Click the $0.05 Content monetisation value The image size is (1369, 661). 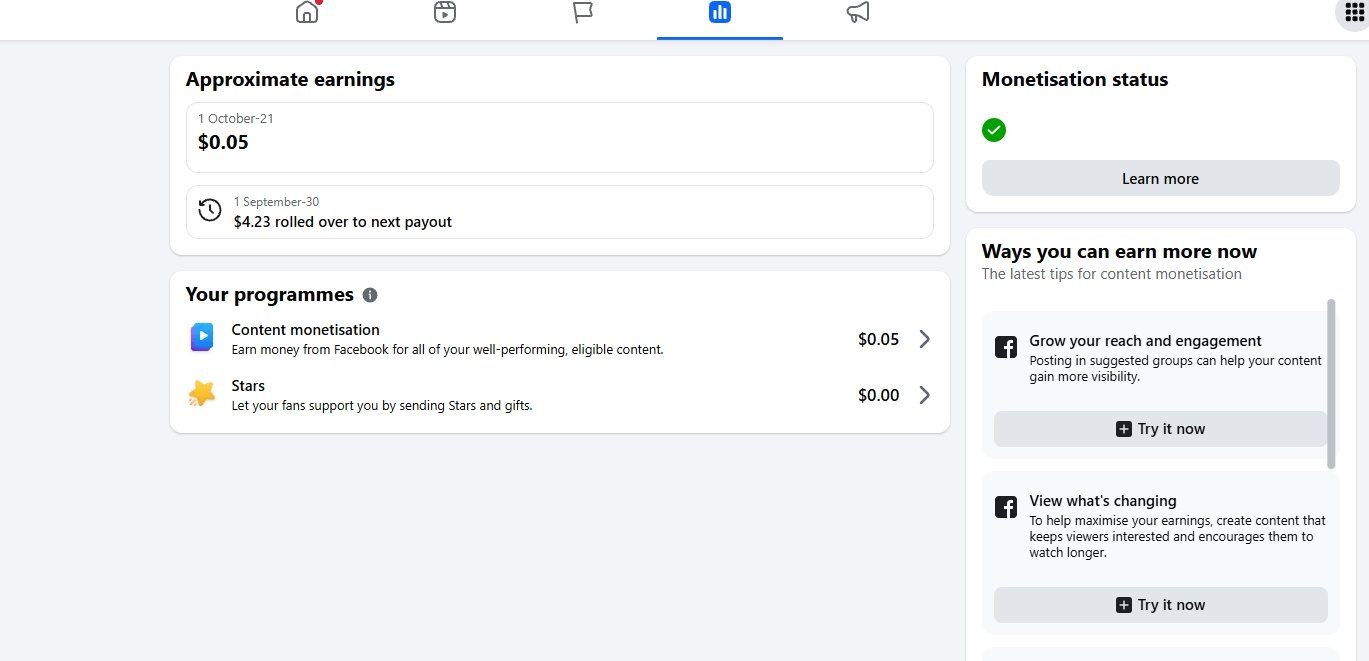tap(879, 339)
